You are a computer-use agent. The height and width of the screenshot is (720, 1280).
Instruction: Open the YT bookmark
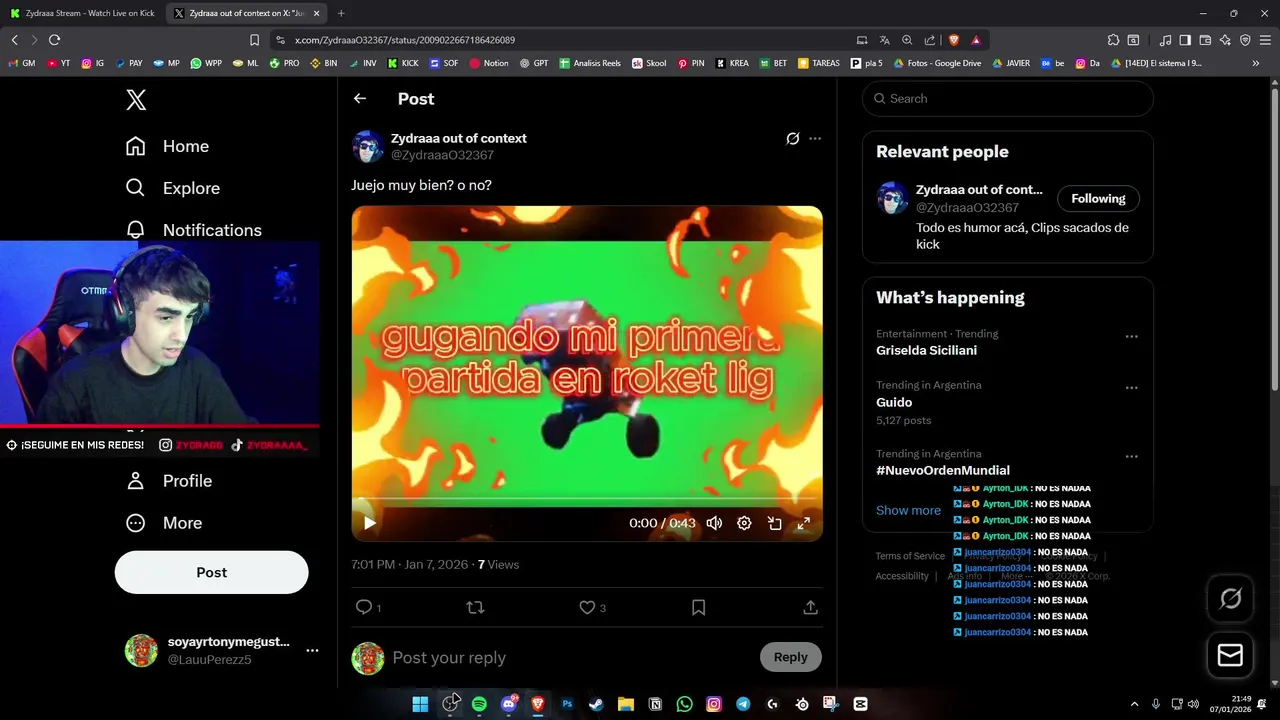click(x=59, y=63)
